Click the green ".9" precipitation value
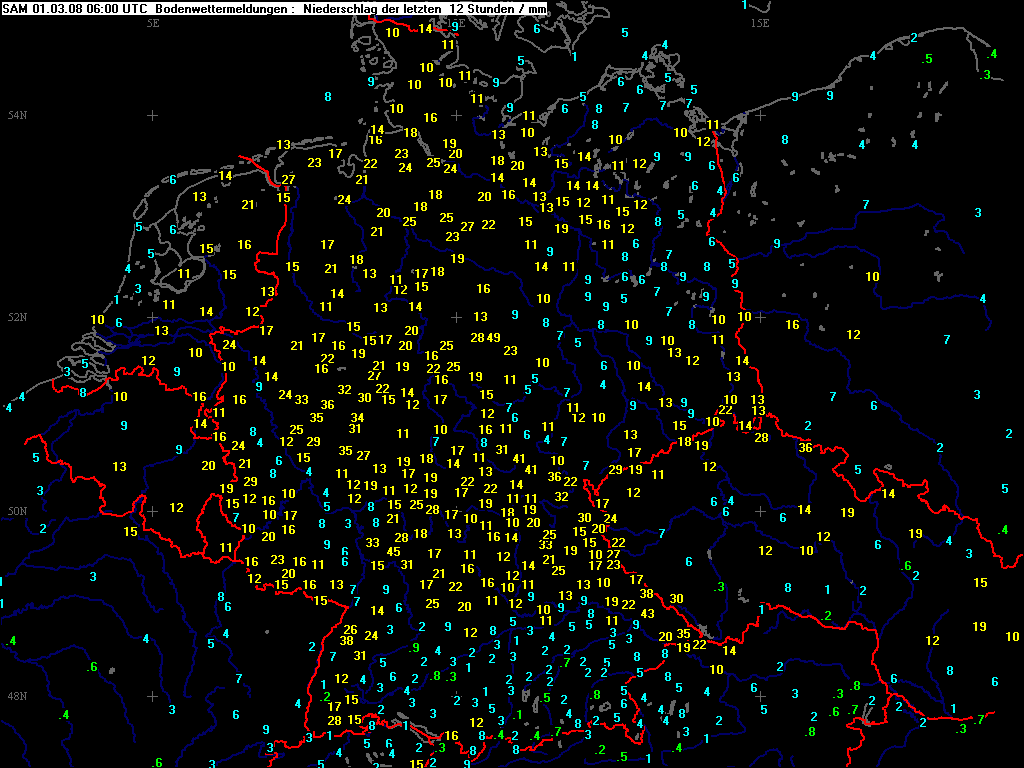1024x768 pixels. (414, 648)
